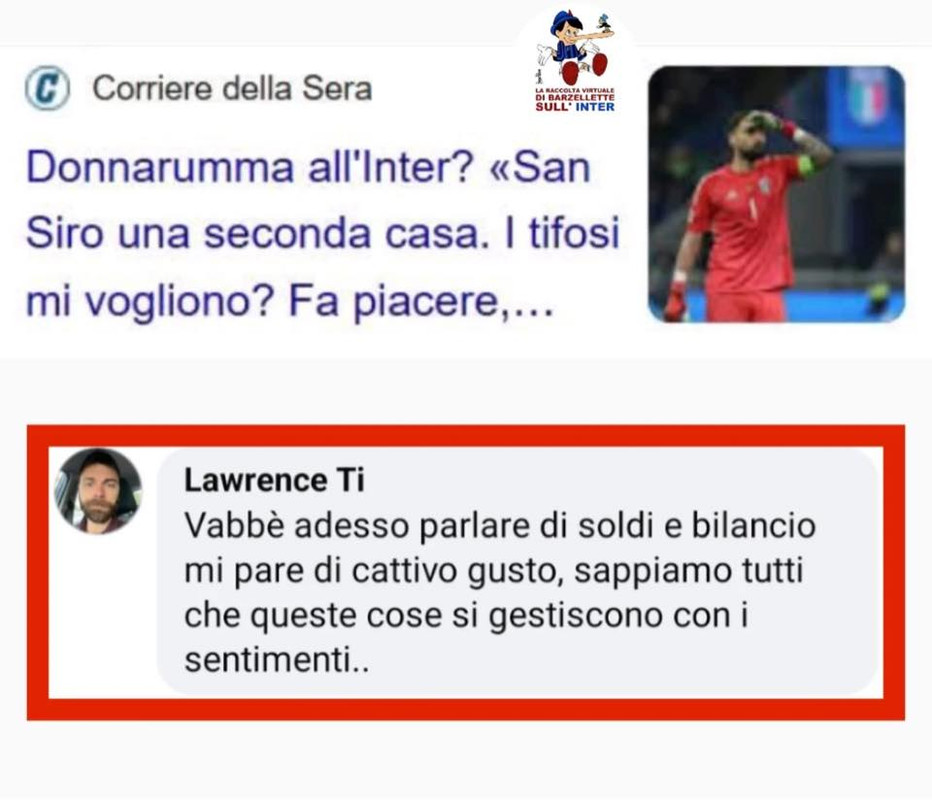Click the 'LA RACCOLTA VIRTUALE DI BARZELLETTE' text

point(575,94)
